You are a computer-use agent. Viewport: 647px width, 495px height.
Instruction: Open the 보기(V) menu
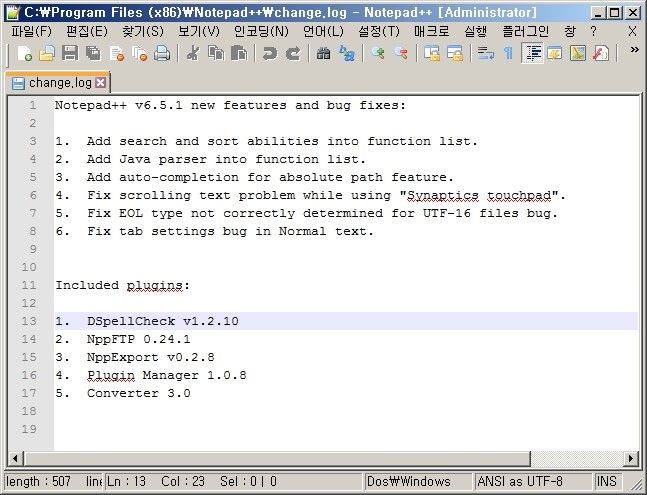(x=199, y=31)
